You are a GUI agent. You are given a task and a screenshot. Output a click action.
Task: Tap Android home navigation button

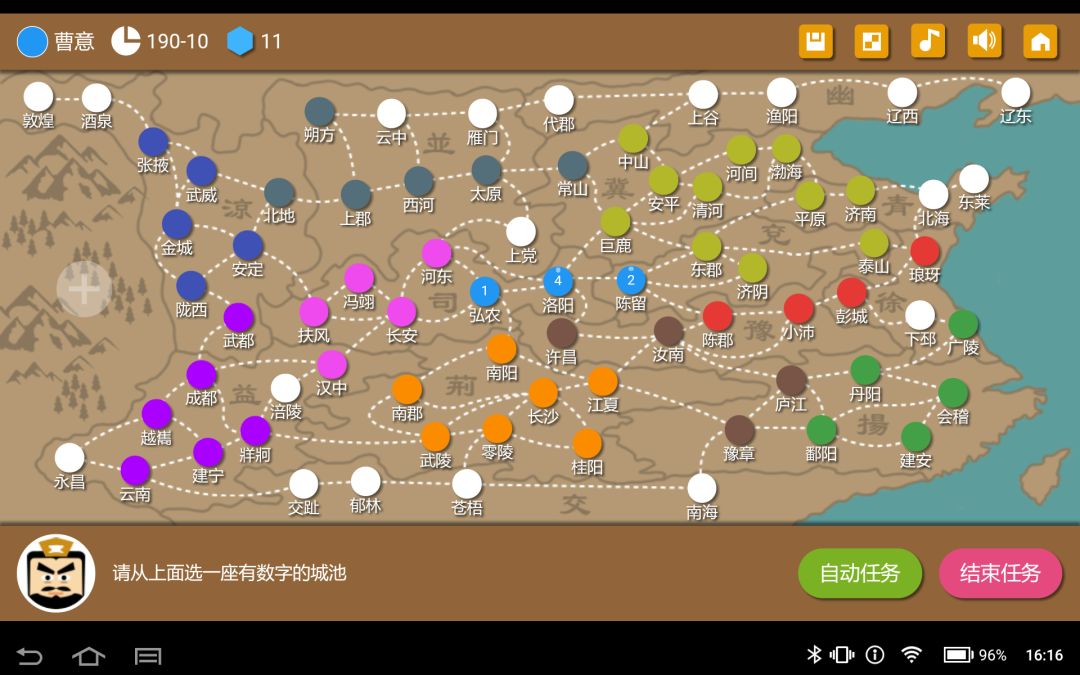point(88,656)
